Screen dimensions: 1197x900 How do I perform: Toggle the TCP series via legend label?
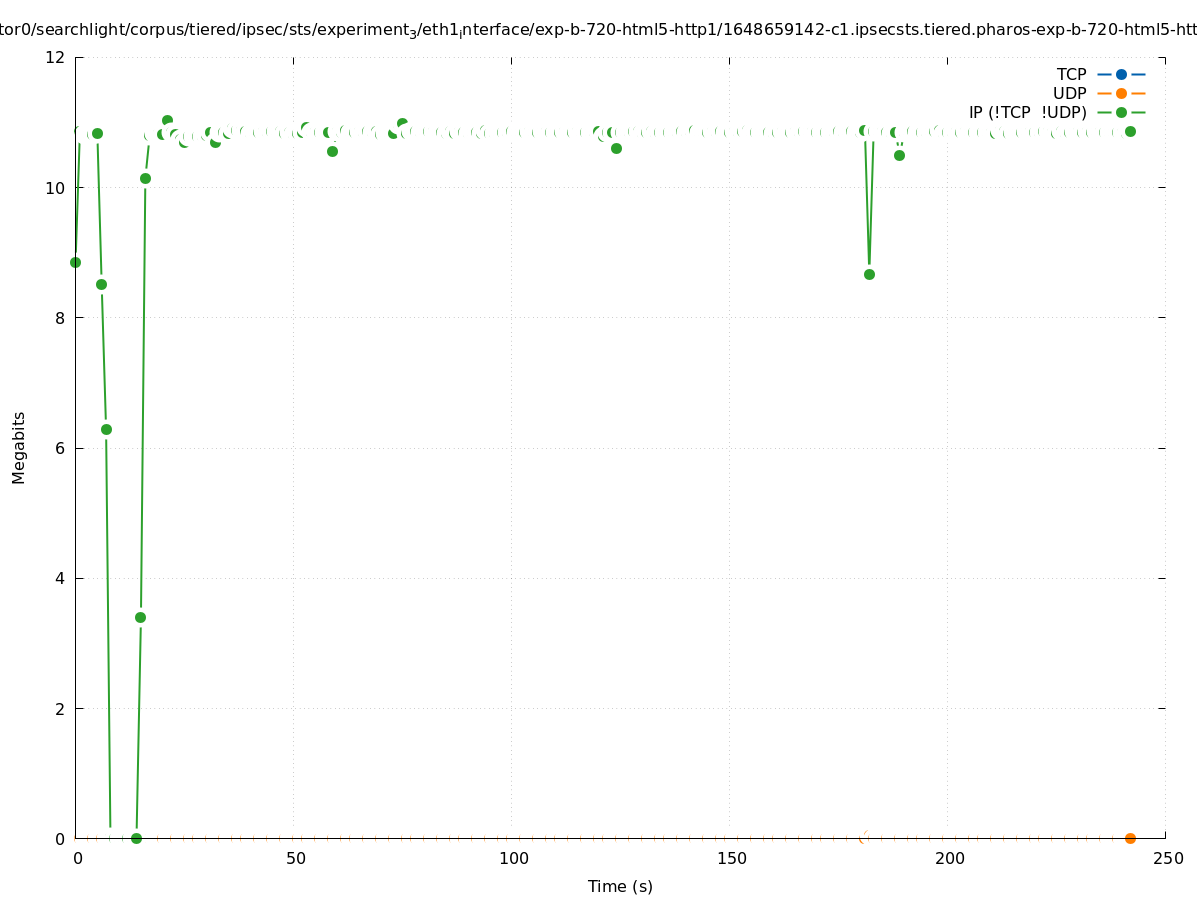[1071, 74]
